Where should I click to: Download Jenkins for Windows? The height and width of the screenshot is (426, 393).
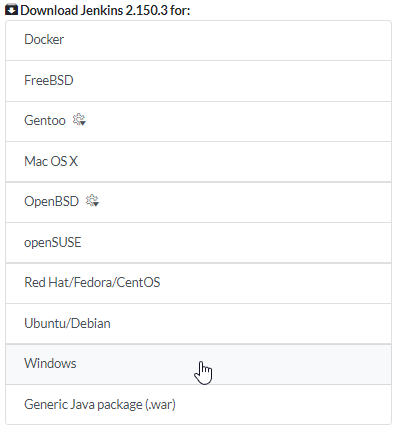point(198,364)
